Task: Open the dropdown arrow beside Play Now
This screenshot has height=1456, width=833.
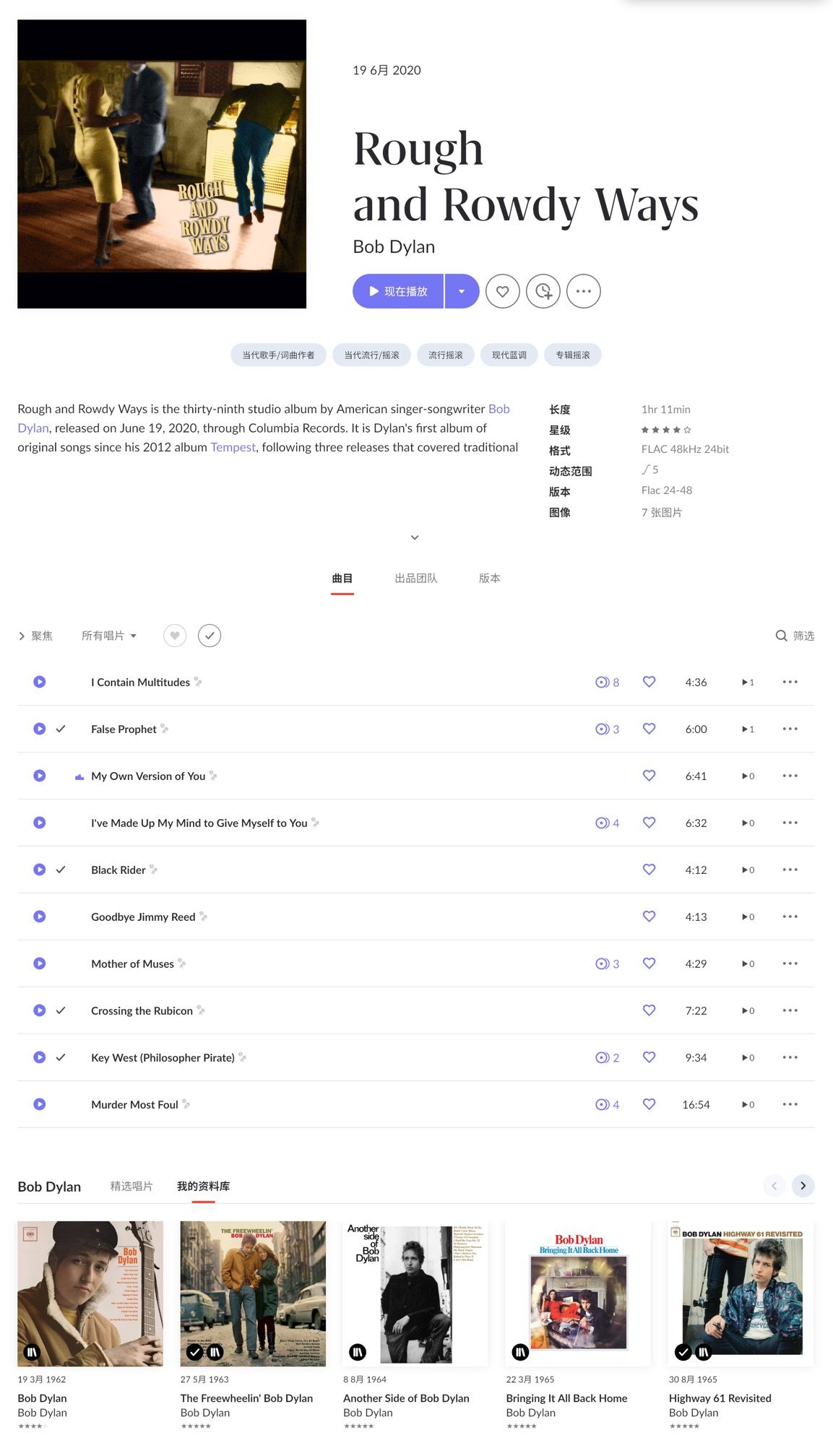Action: coord(462,291)
